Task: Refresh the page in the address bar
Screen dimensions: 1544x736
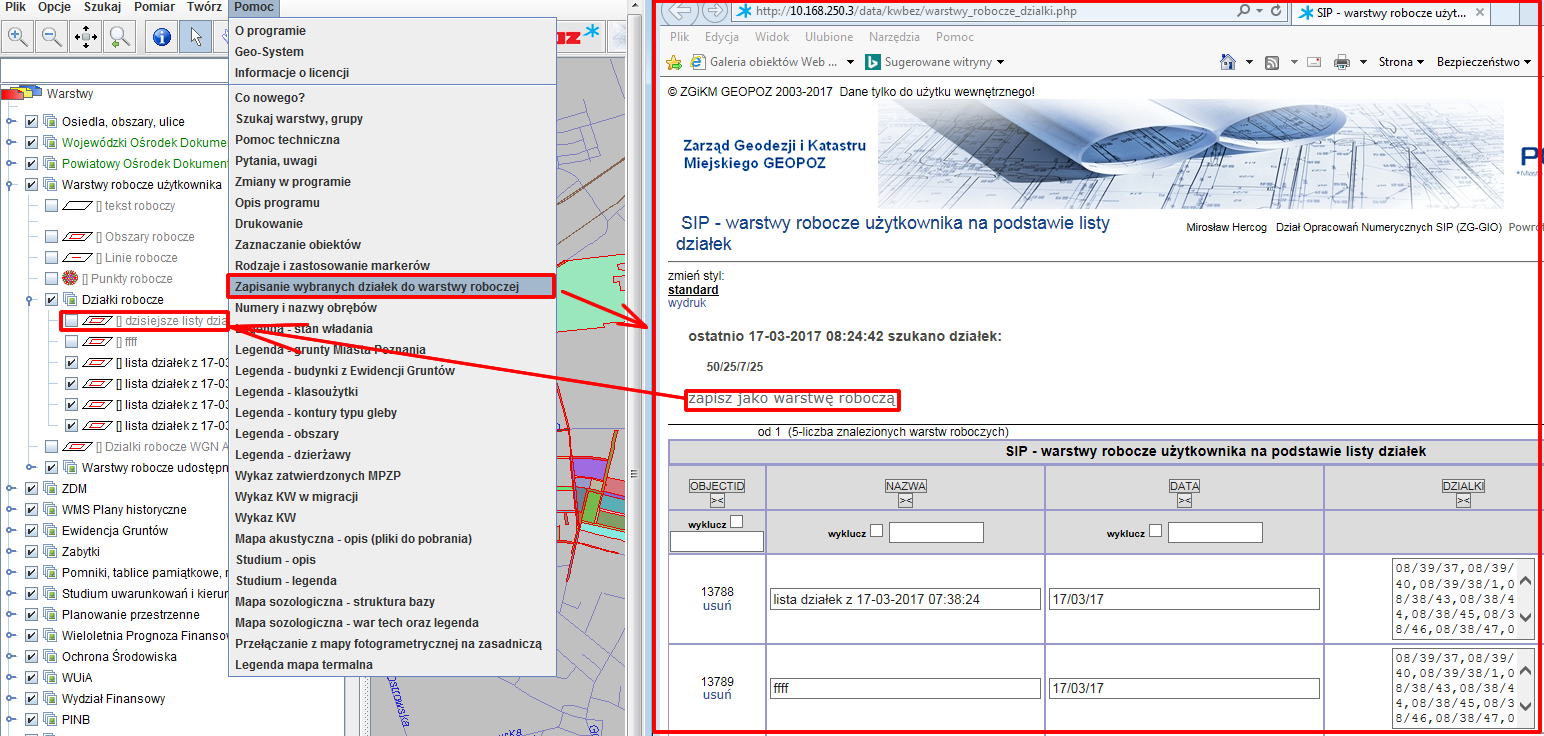Action: pyautogui.click(x=1276, y=11)
